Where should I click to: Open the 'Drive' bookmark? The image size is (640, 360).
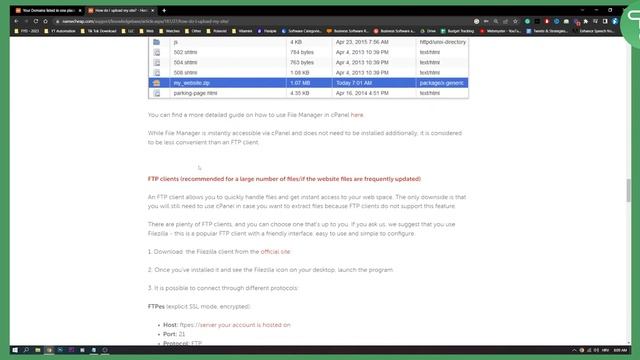click(428, 31)
